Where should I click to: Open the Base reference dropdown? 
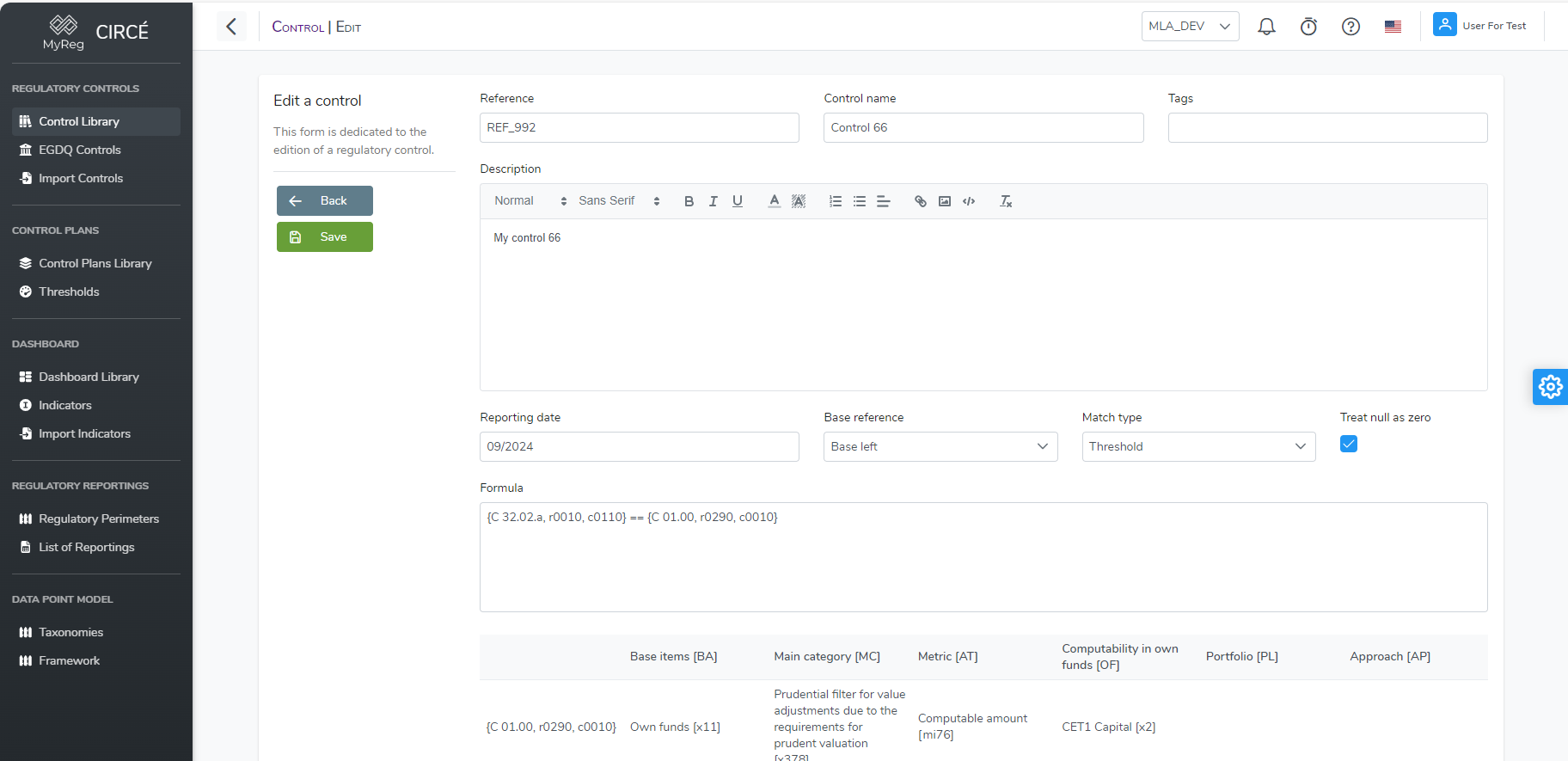click(x=940, y=446)
